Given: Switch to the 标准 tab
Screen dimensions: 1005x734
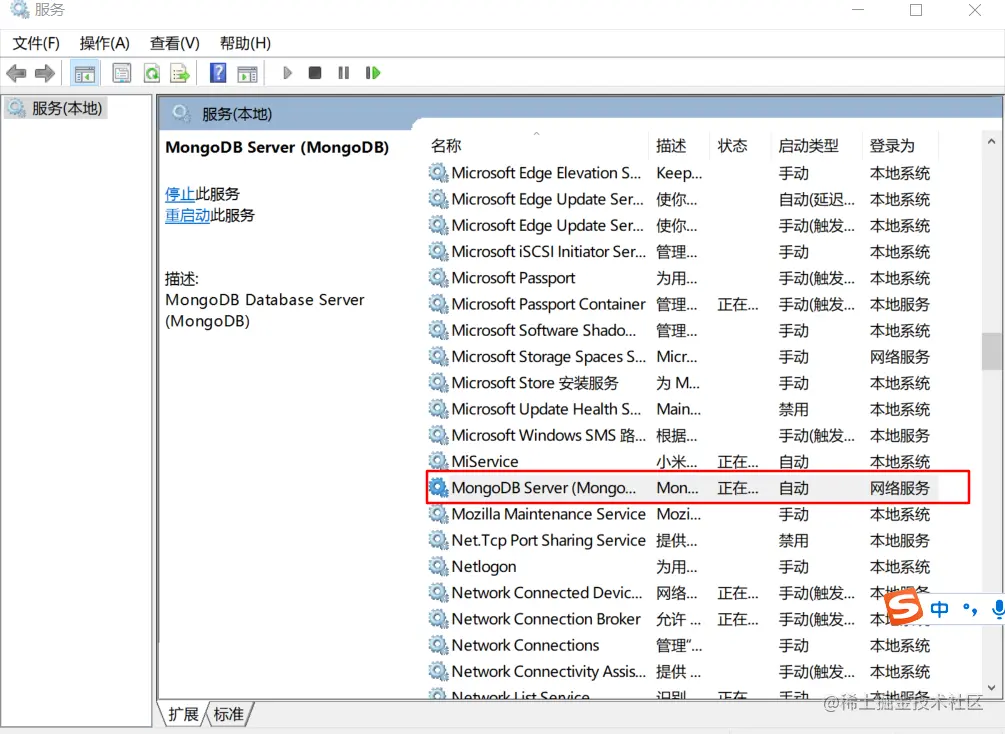Looking at the screenshot, I should tap(229, 714).
